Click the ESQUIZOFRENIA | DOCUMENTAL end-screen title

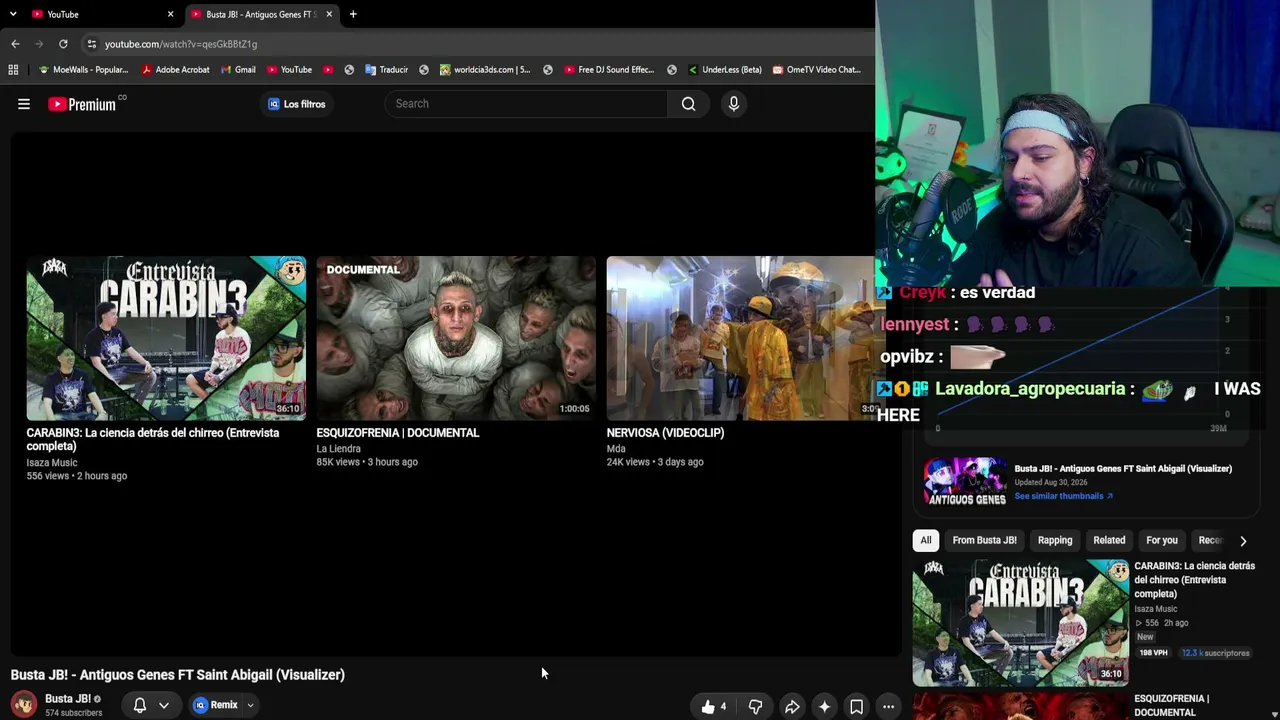[x=398, y=433]
